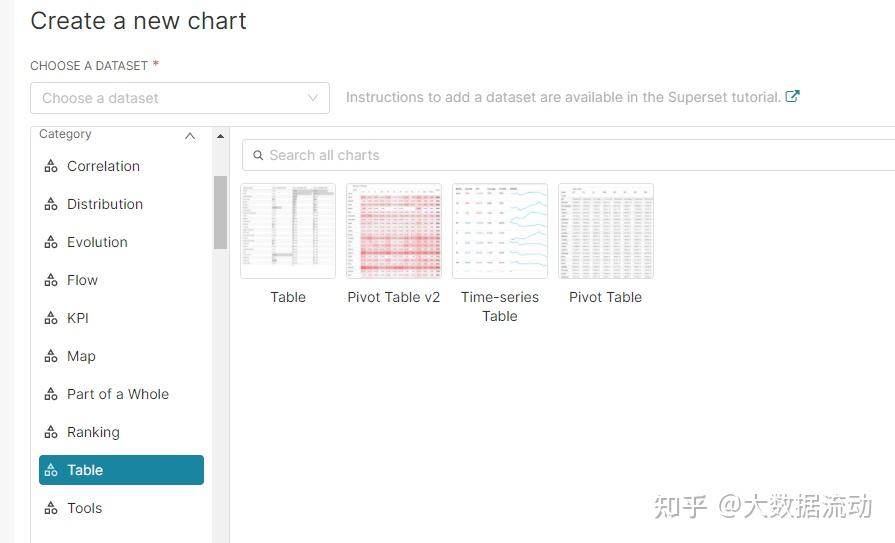Click the Distribution category icon
The image size is (895, 543).
coord(51,205)
